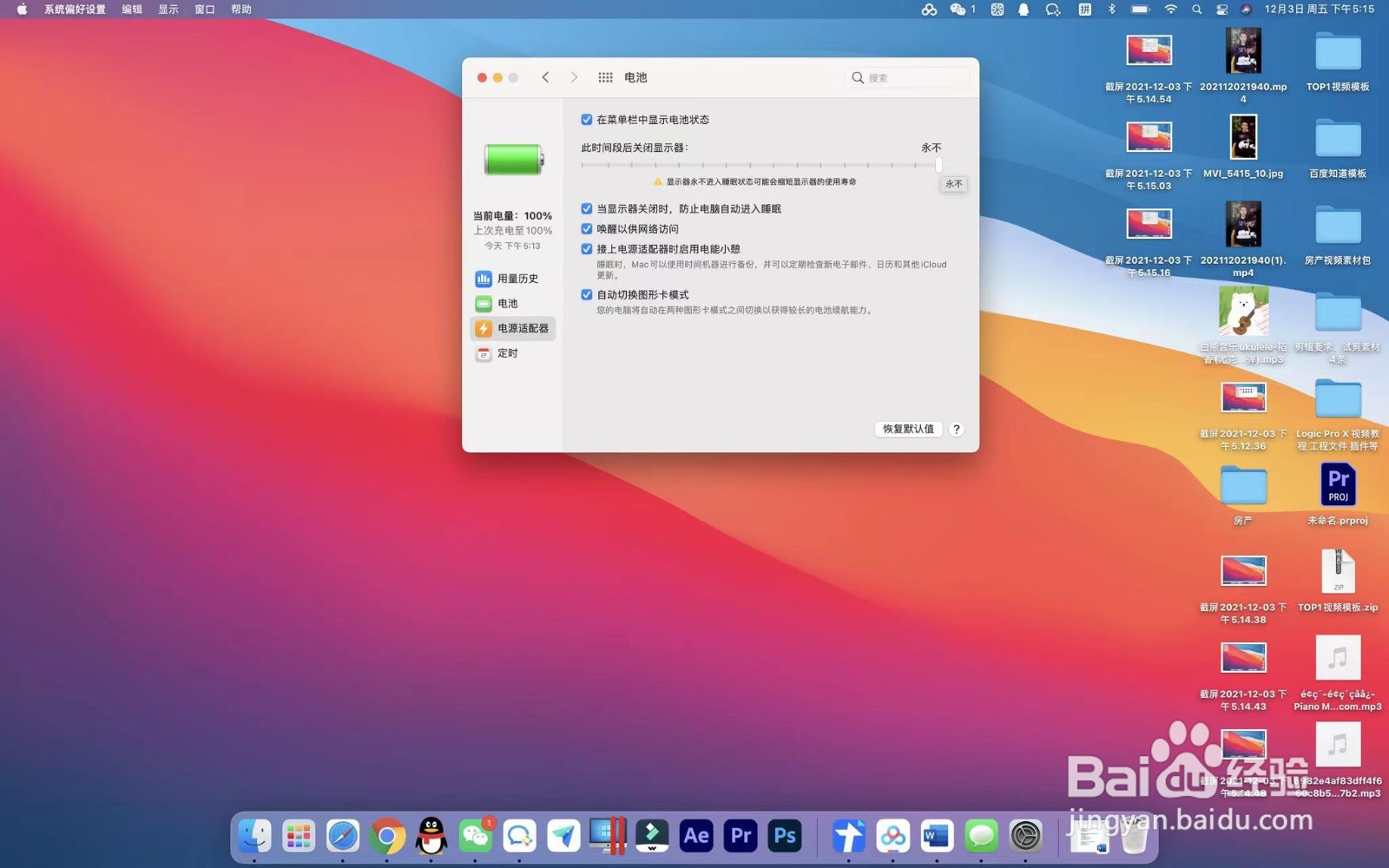Screen dimensions: 1389x868
Task: Launch Photoshop from the Dock
Action: coord(784,836)
